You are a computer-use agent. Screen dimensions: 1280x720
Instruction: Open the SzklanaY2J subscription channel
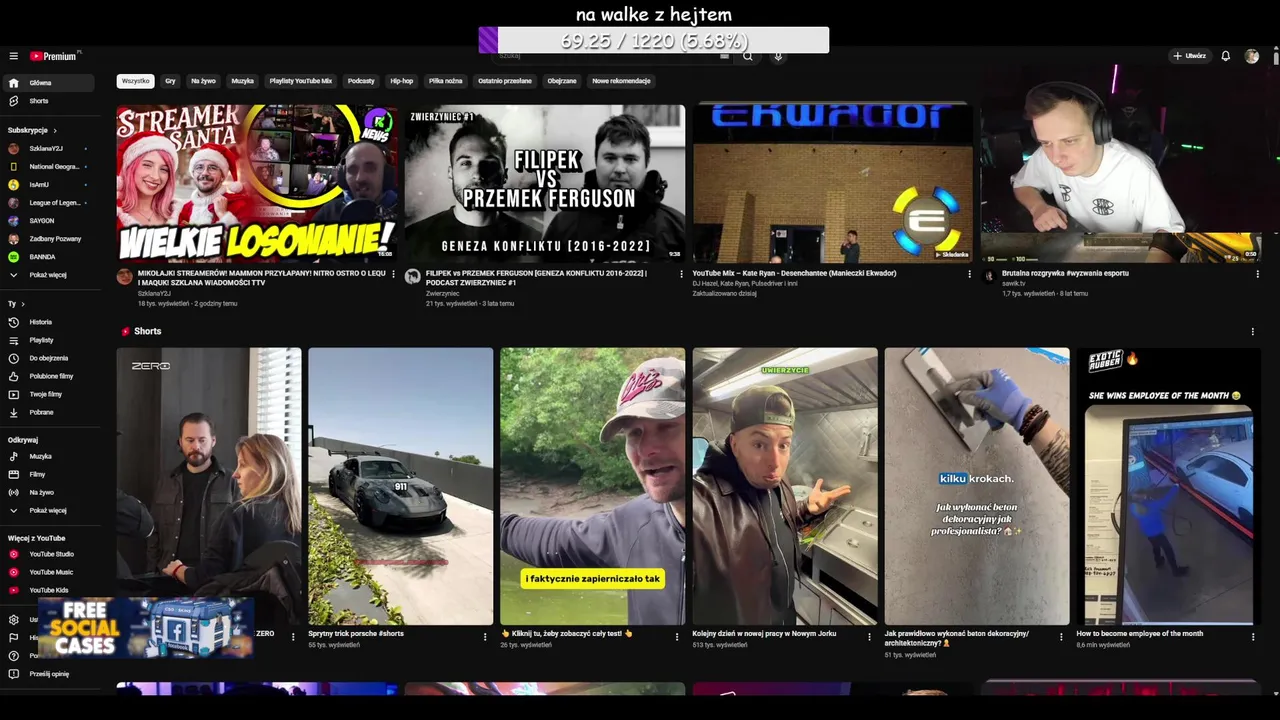coord(50,148)
